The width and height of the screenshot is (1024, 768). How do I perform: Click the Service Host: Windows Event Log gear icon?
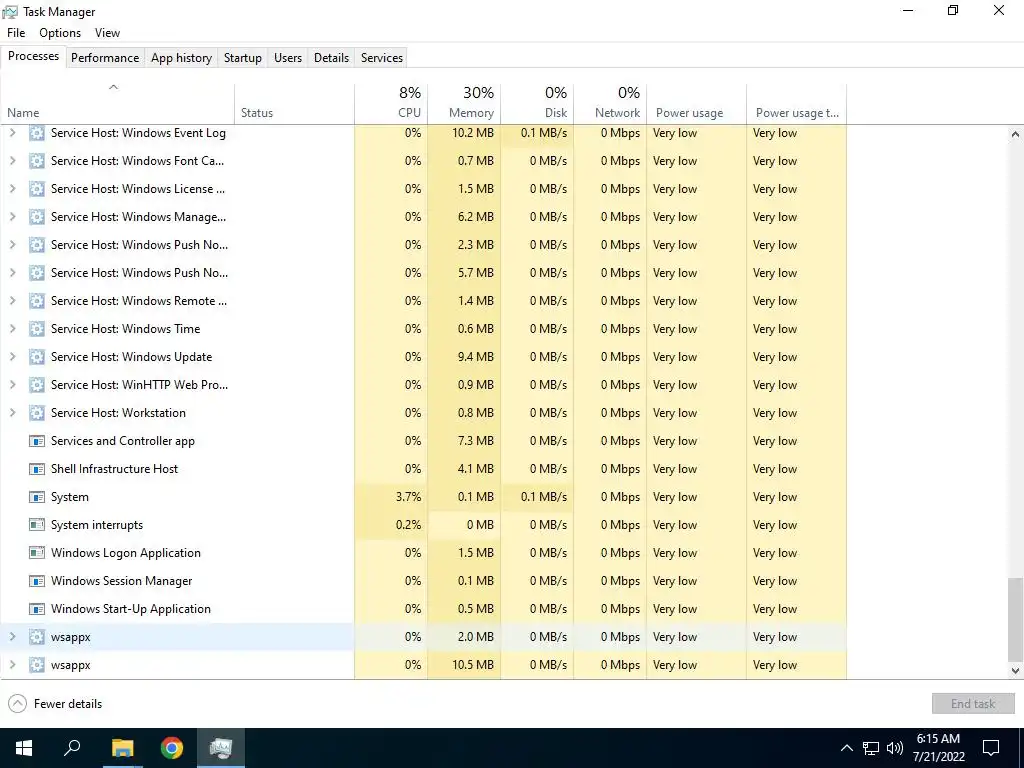point(37,133)
